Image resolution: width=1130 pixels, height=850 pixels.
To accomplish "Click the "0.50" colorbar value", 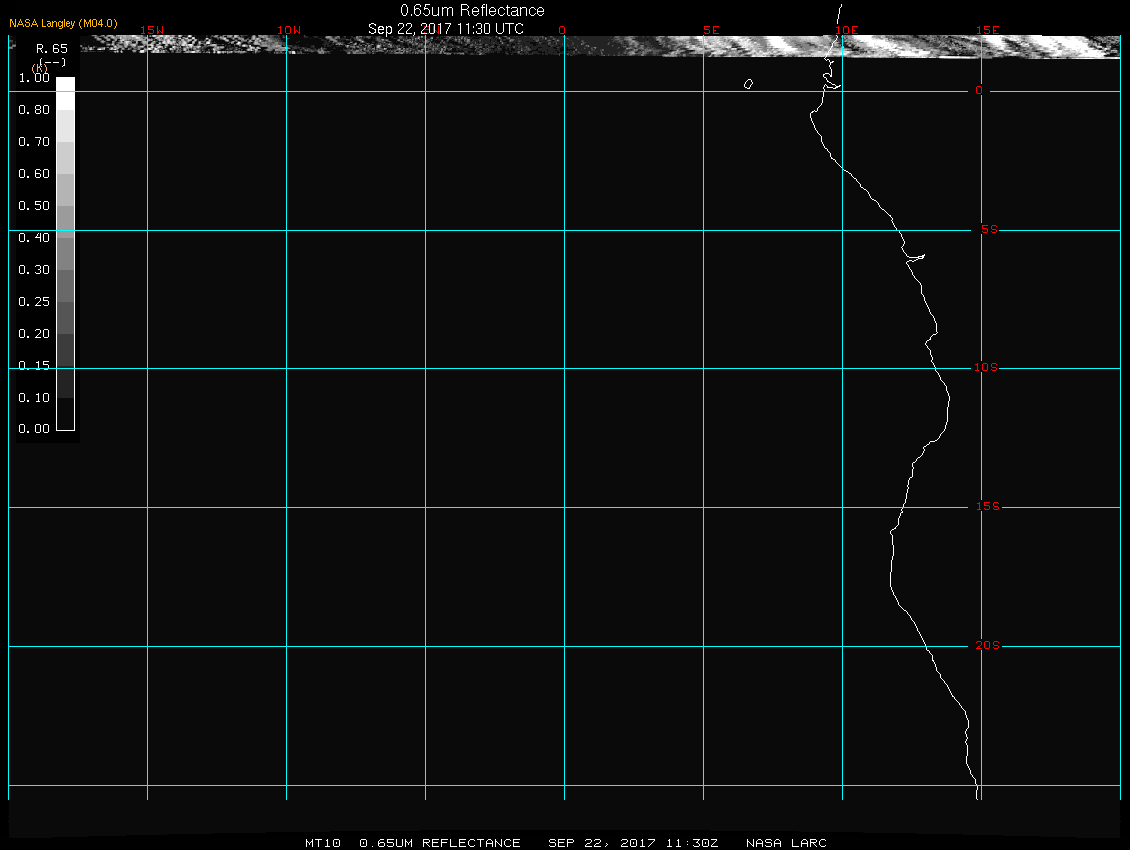I will click(34, 205).
